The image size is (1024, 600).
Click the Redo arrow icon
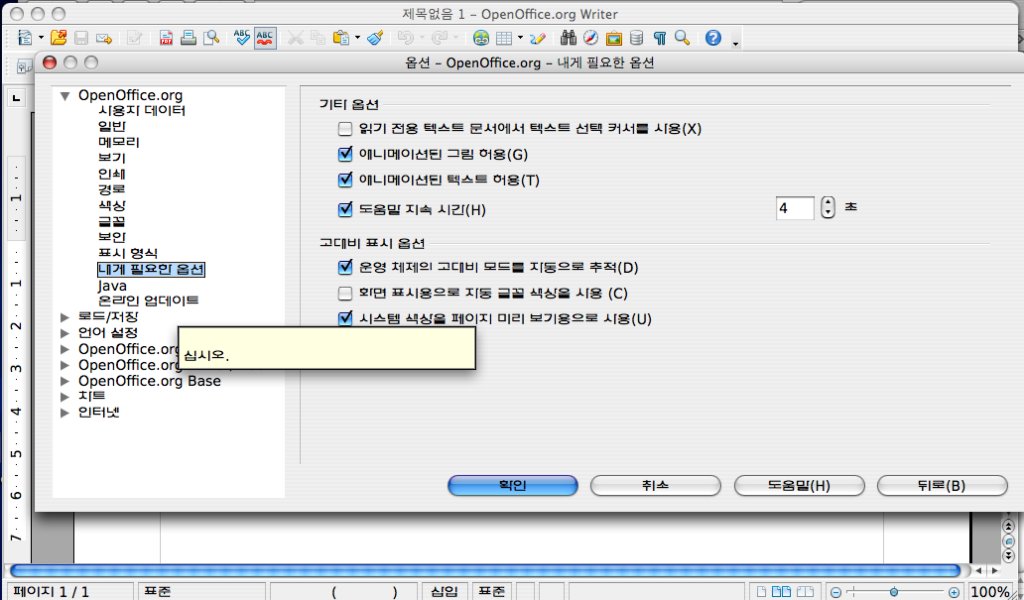pos(439,38)
